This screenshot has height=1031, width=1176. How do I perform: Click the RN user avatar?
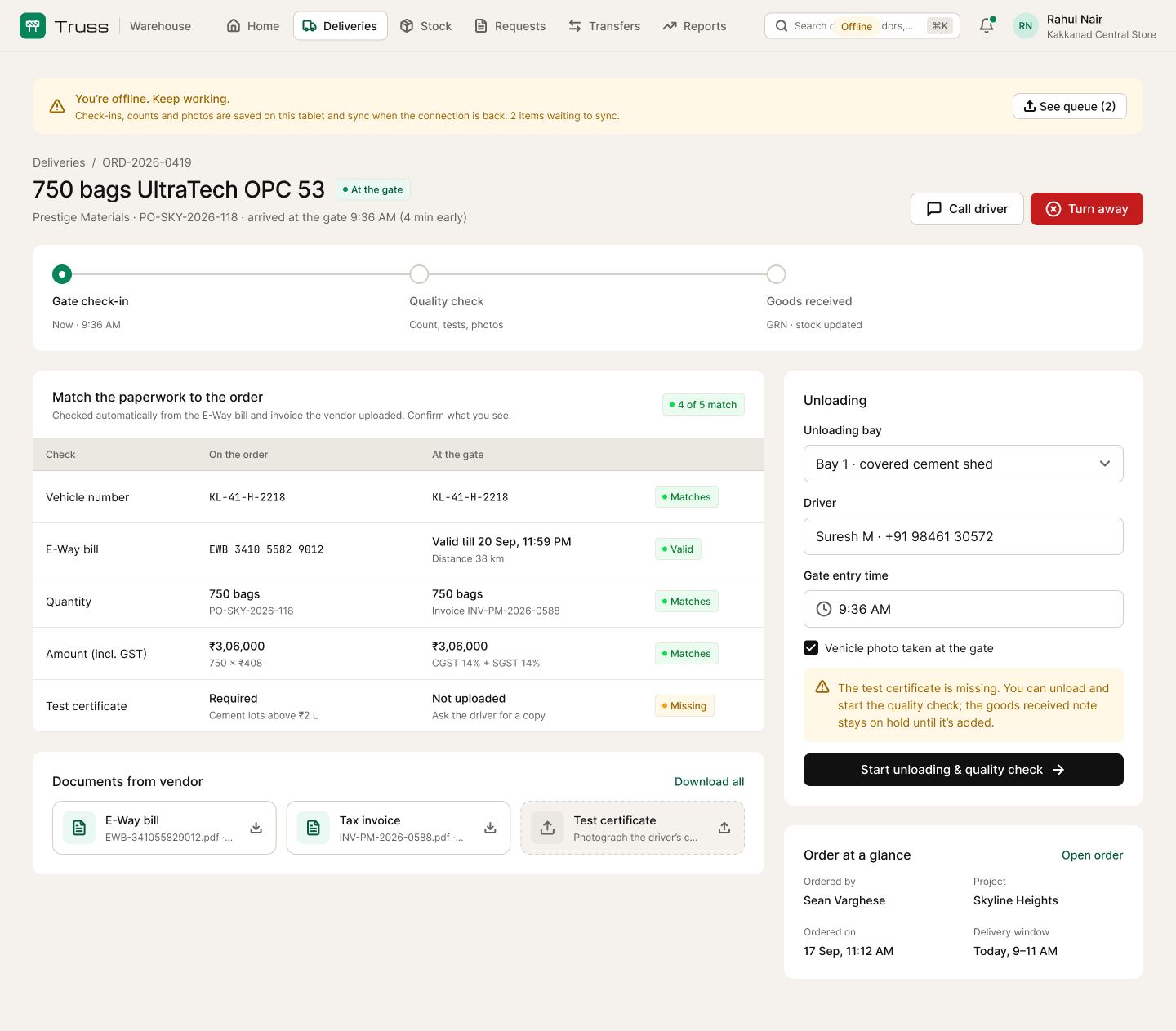(1026, 26)
